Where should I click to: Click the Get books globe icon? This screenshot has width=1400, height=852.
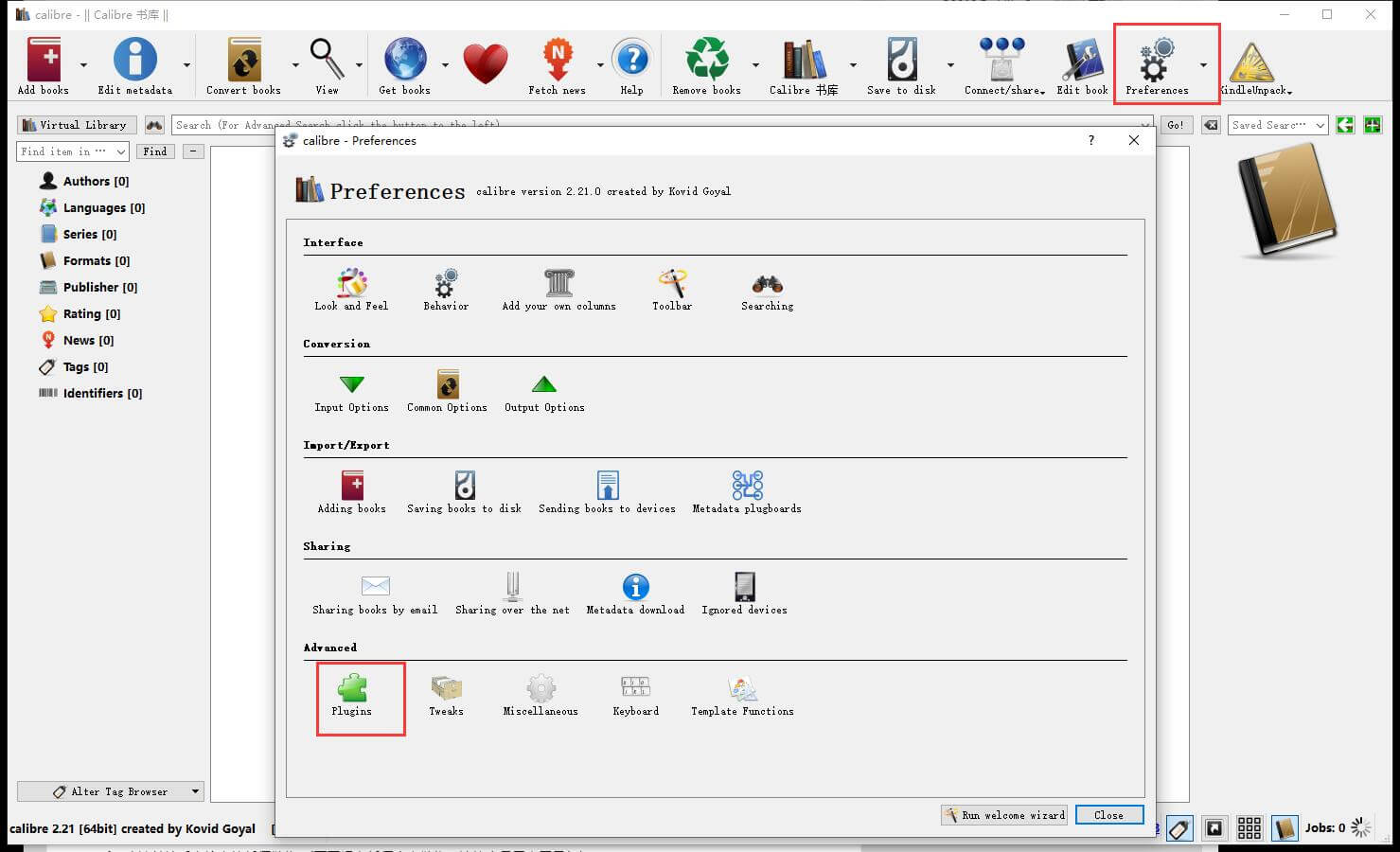404,64
